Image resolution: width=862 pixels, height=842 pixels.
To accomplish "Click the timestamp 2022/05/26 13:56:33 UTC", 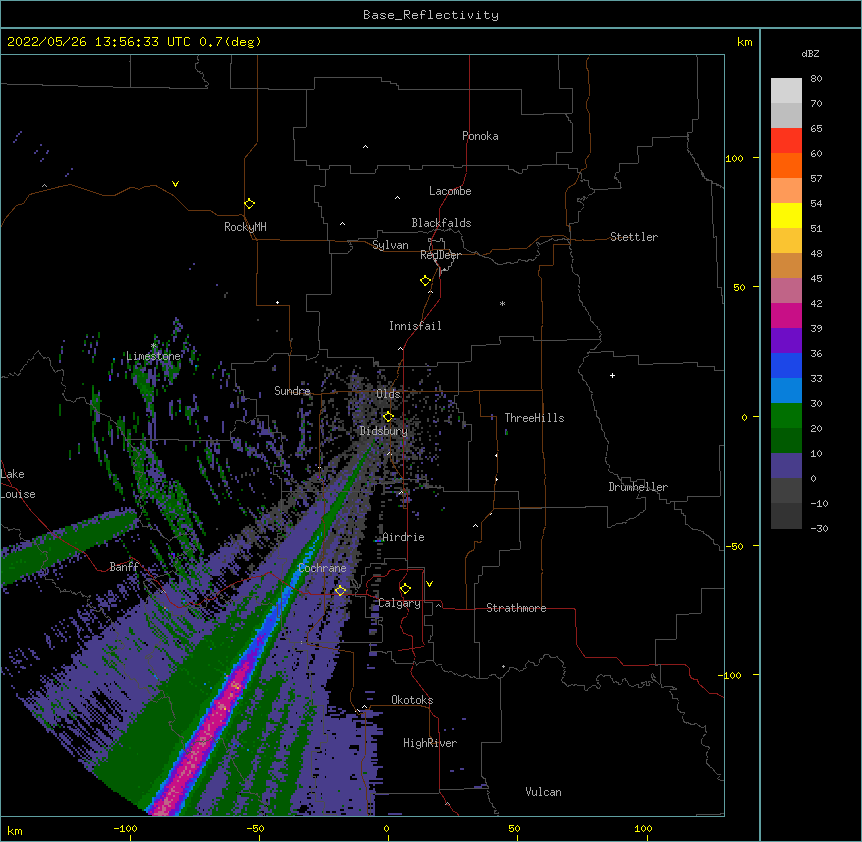I will coord(99,42).
